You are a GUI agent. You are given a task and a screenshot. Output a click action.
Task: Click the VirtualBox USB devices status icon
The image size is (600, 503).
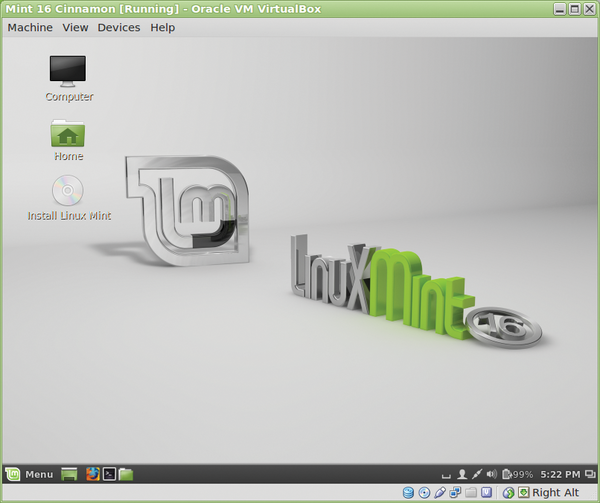point(440,493)
